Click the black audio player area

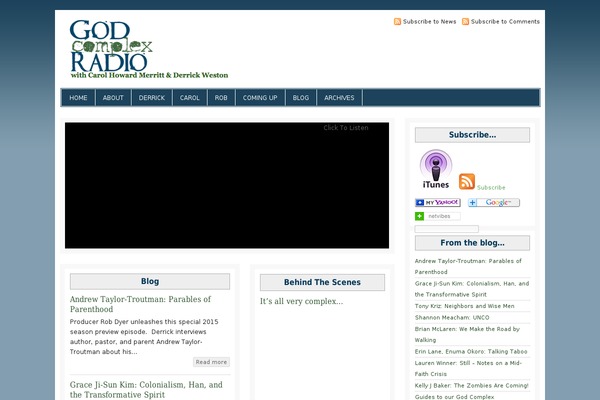(x=227, y=185)
